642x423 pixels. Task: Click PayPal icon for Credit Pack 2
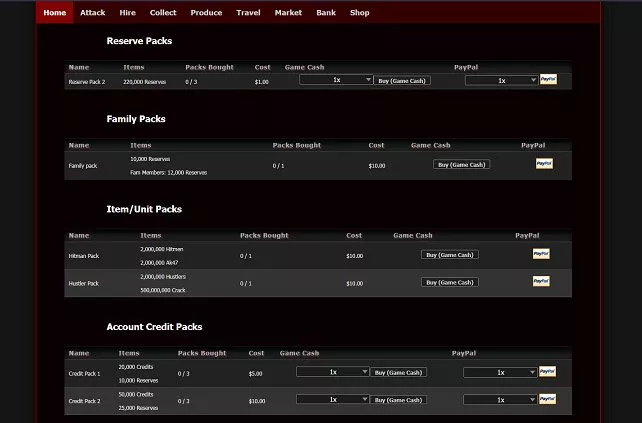(547, 398)
